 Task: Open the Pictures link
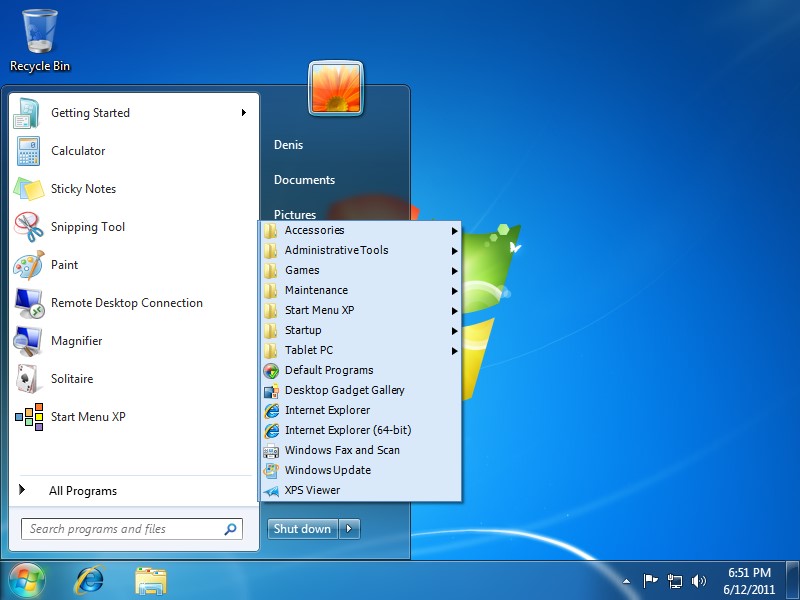point(295,214)
